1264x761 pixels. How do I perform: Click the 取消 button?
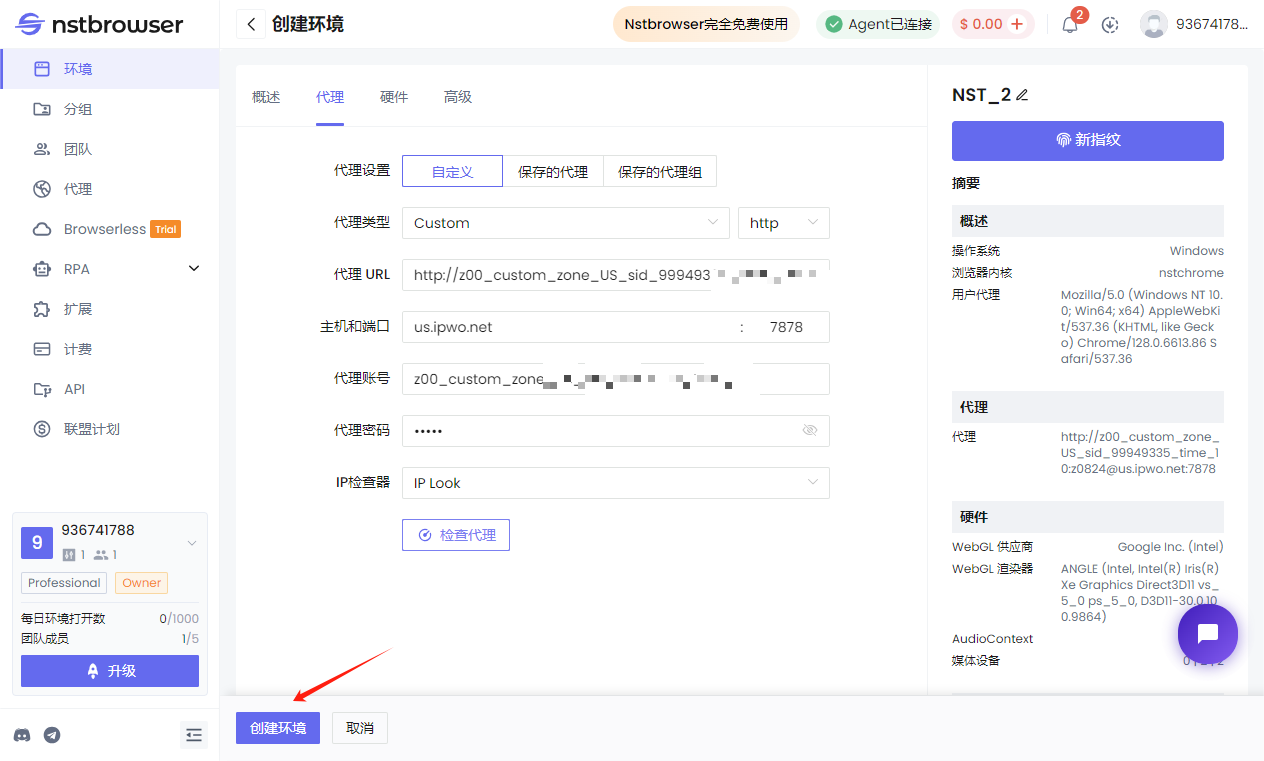[360, 728]
